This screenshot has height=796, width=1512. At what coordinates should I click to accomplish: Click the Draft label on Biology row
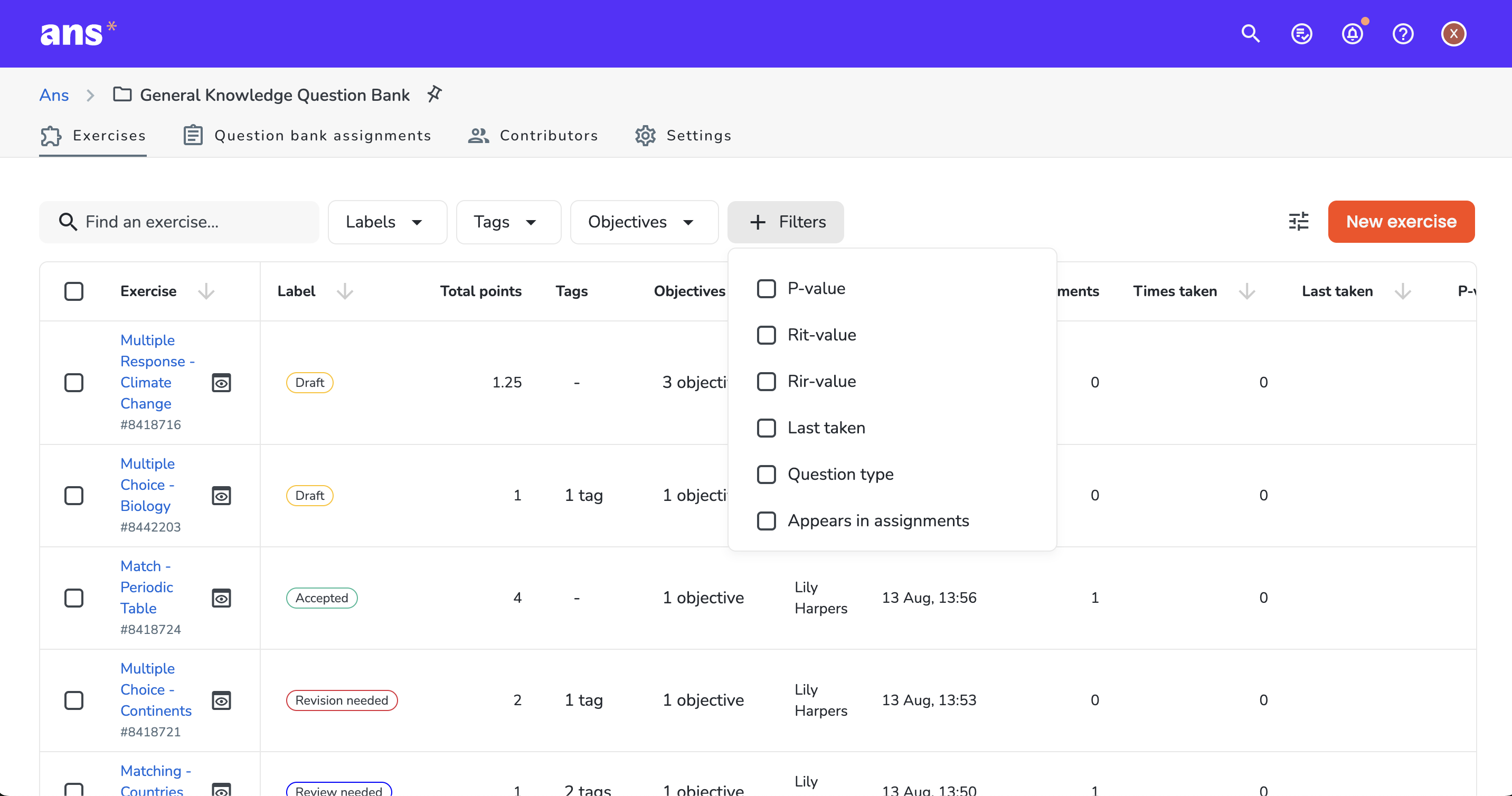[x=309, y=496]
